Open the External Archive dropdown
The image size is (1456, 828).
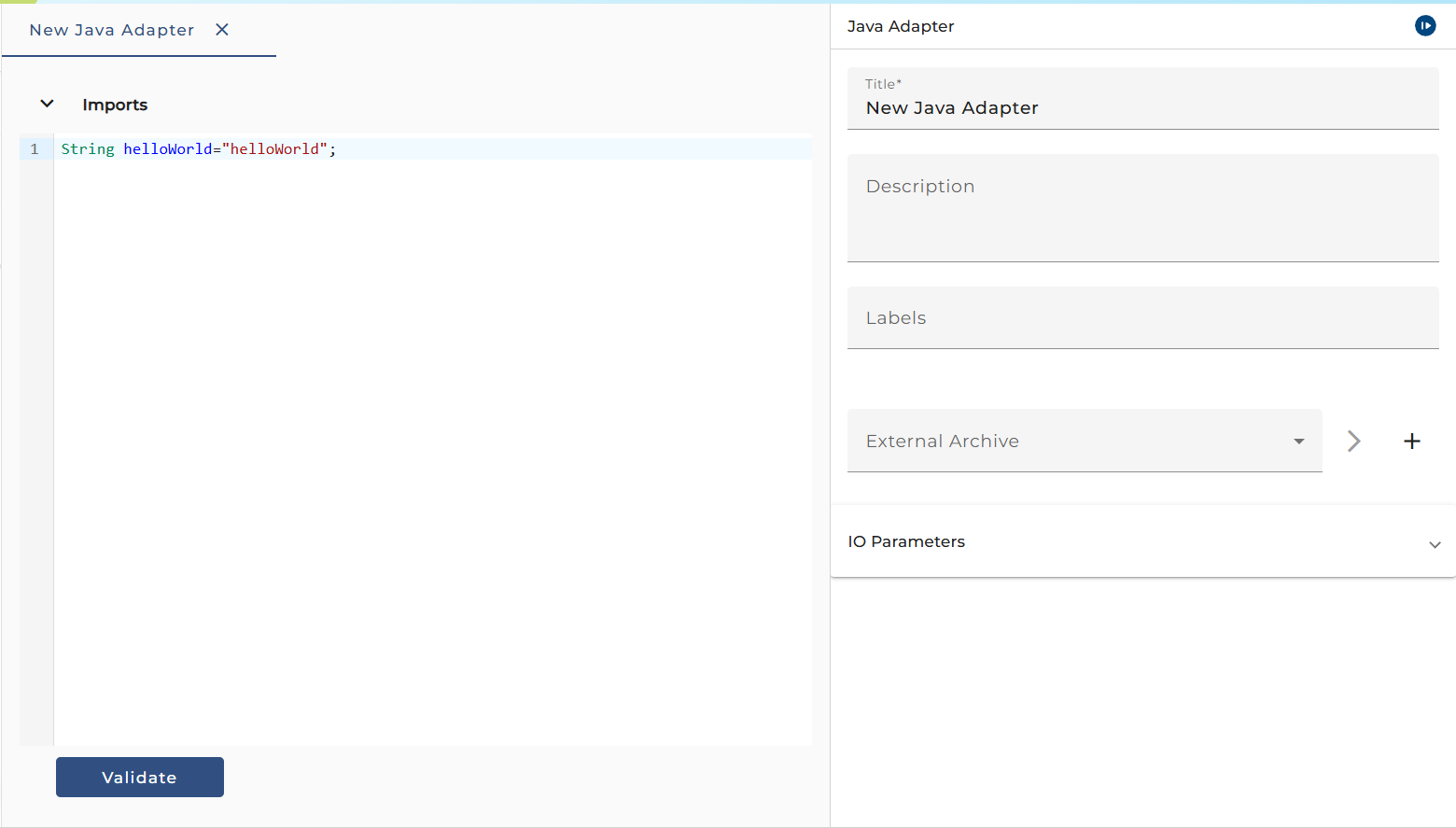tap(1085, 441)
